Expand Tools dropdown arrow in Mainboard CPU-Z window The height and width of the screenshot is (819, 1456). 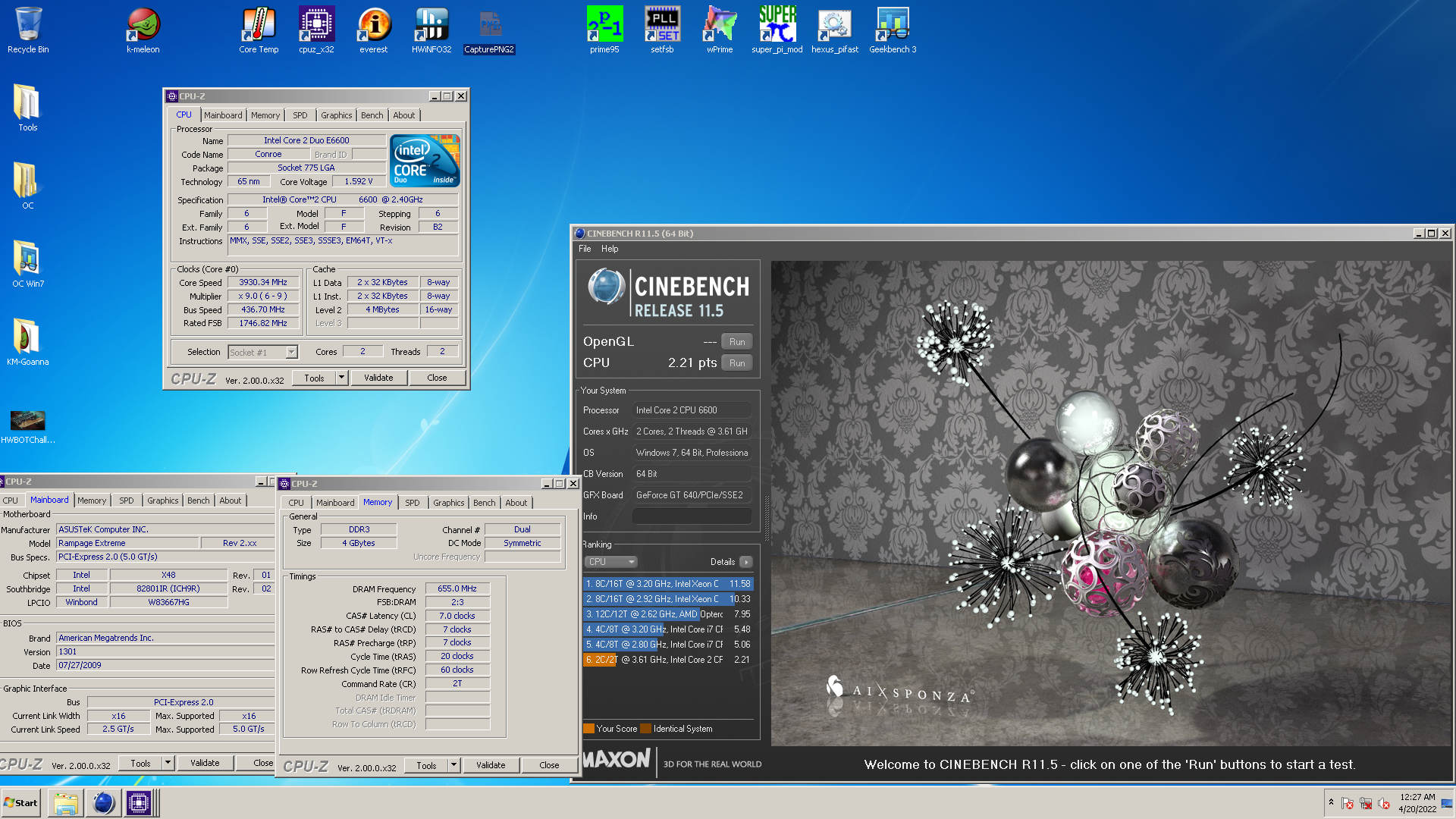click(x=168, y=763)
